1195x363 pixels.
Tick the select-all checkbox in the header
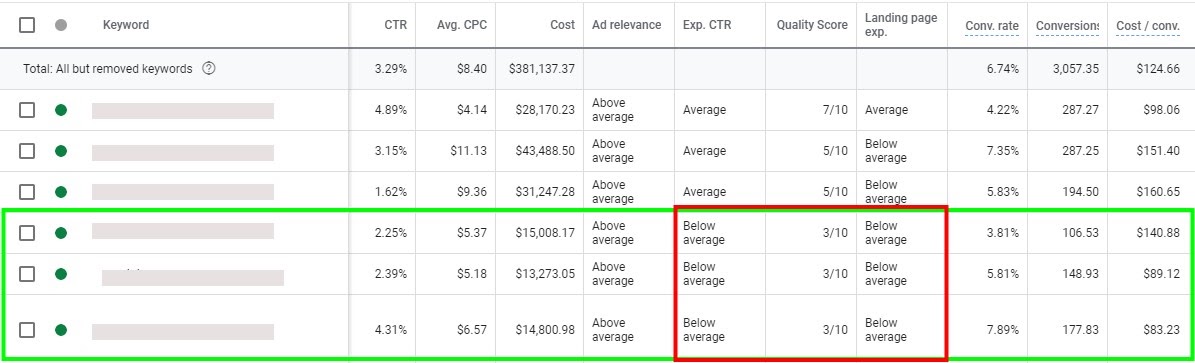(x=27, y=25)
